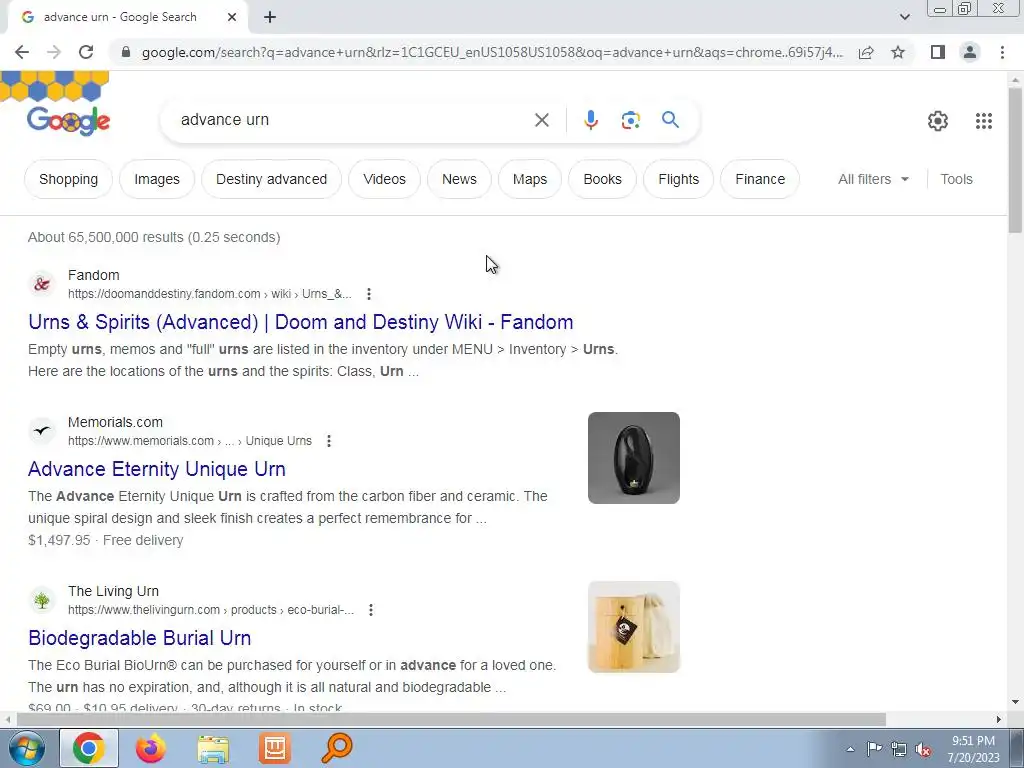Filter results by Shopping

[69, 179]
